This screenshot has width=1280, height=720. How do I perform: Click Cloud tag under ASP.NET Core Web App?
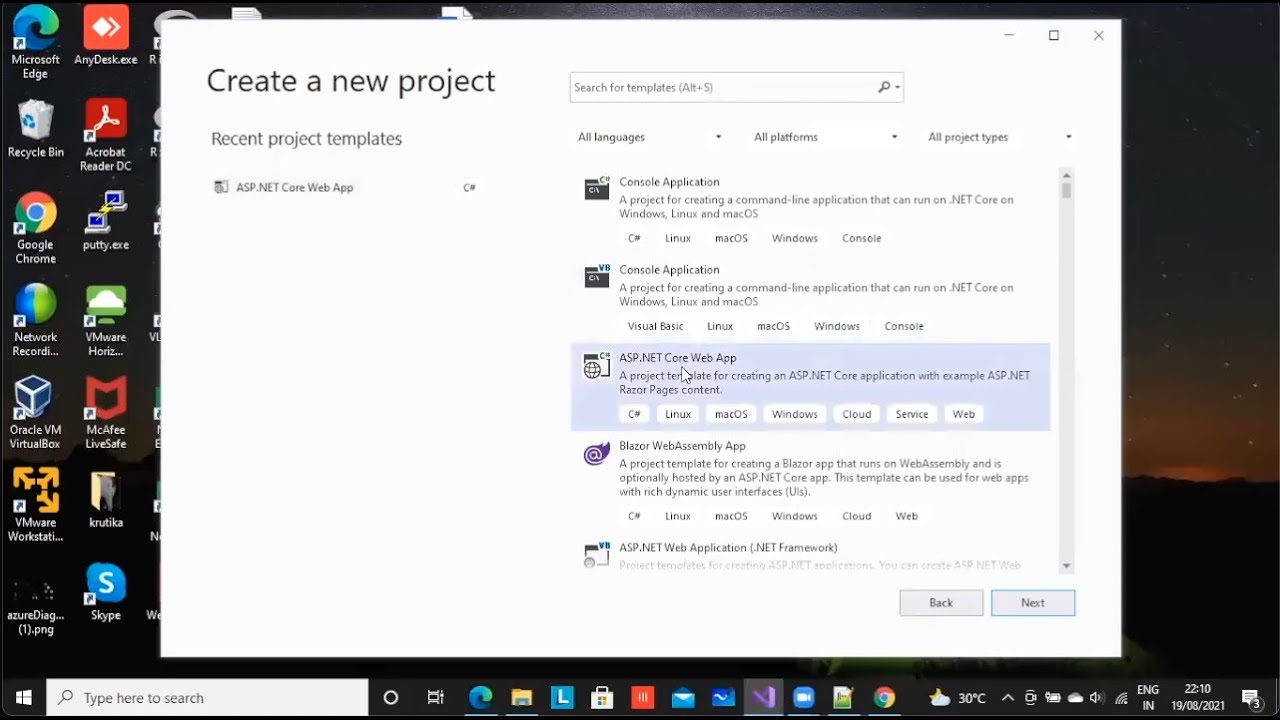tap(857, 414)
